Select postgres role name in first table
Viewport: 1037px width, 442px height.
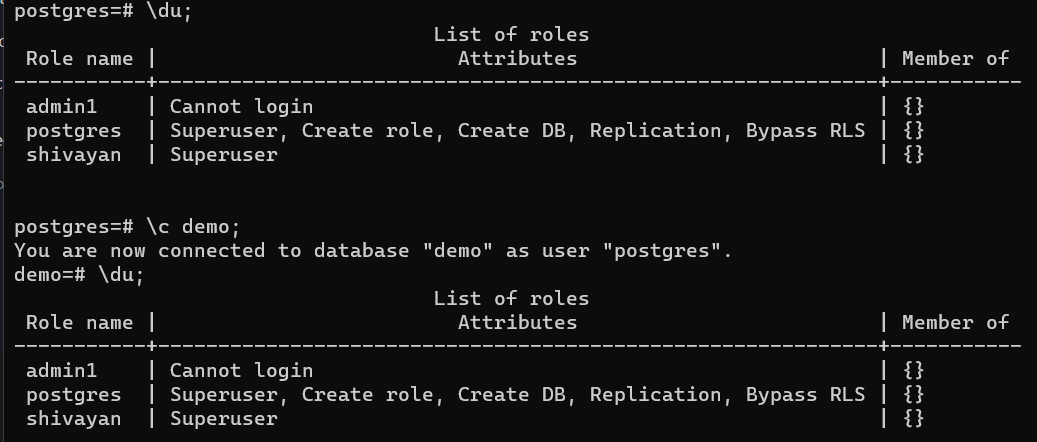[x=73, y=131]
